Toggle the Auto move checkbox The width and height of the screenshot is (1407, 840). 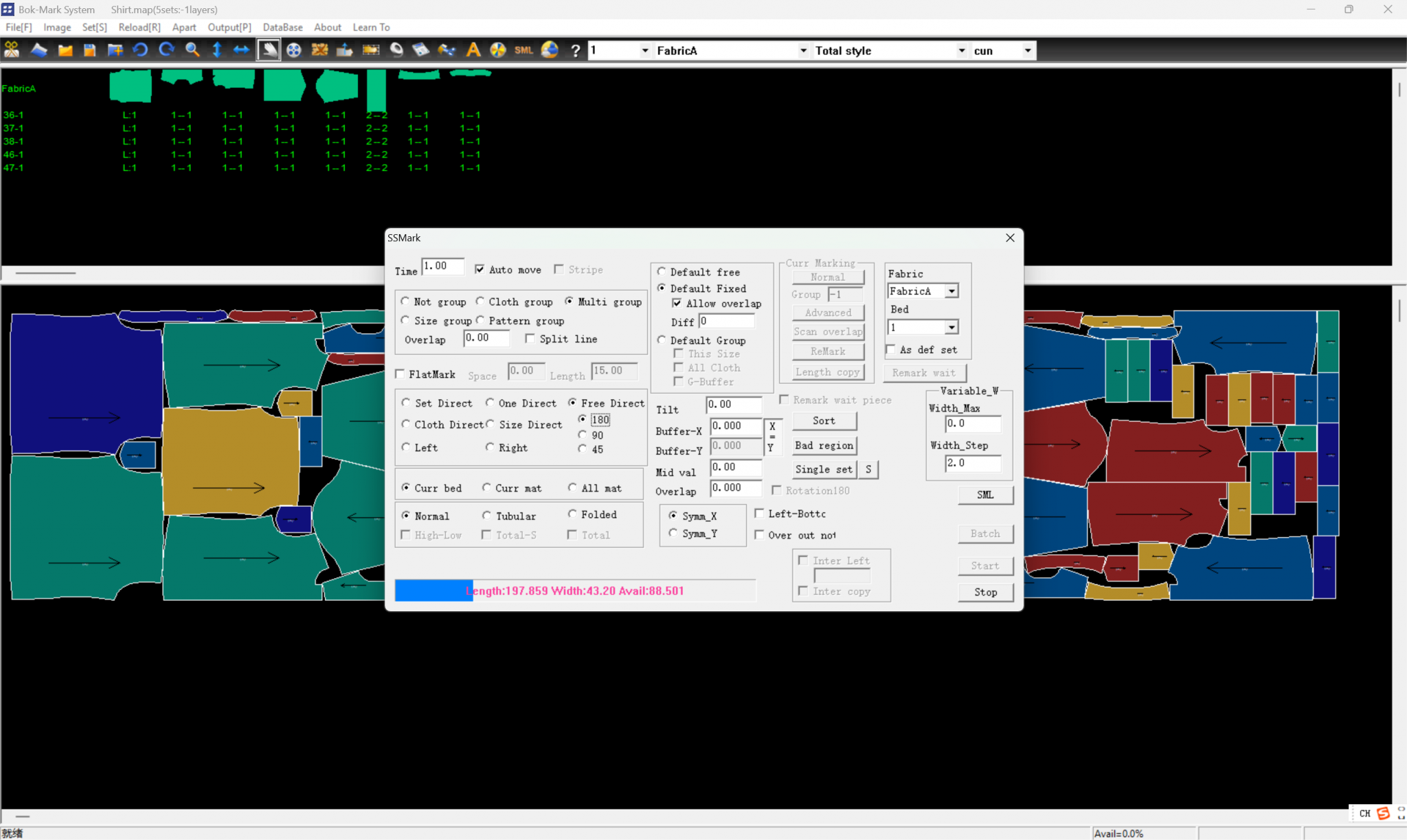coord(480,270)
